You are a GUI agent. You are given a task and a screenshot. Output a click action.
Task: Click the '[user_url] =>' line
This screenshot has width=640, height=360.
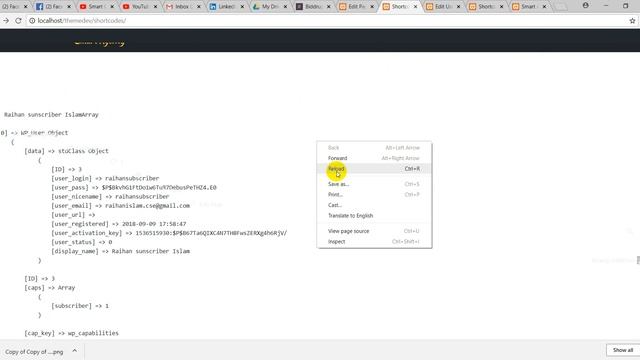tap(73, 215)
